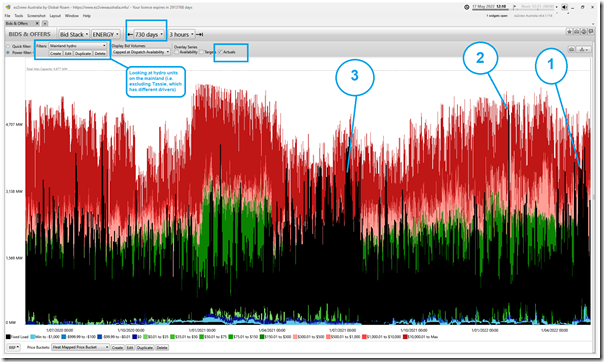Toggle the Targets overlay checkbox
The image size is (604, 362).
click(201, 52)
